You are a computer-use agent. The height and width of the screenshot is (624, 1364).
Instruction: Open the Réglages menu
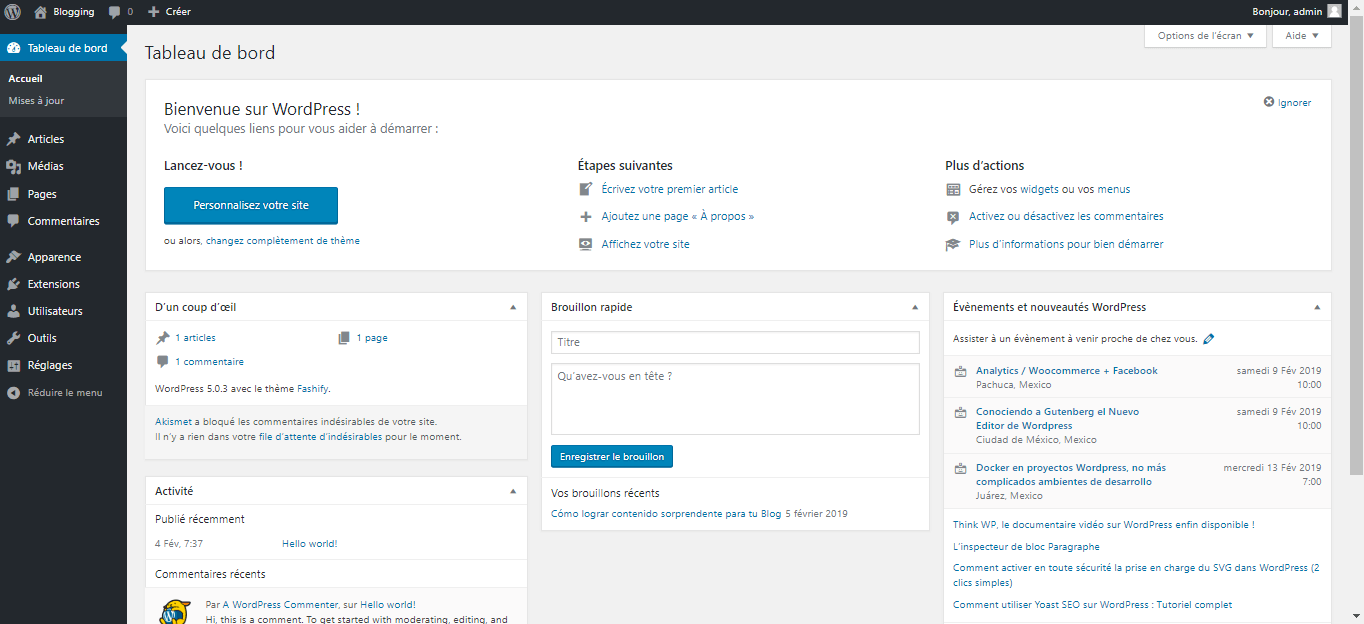point(50,365)
